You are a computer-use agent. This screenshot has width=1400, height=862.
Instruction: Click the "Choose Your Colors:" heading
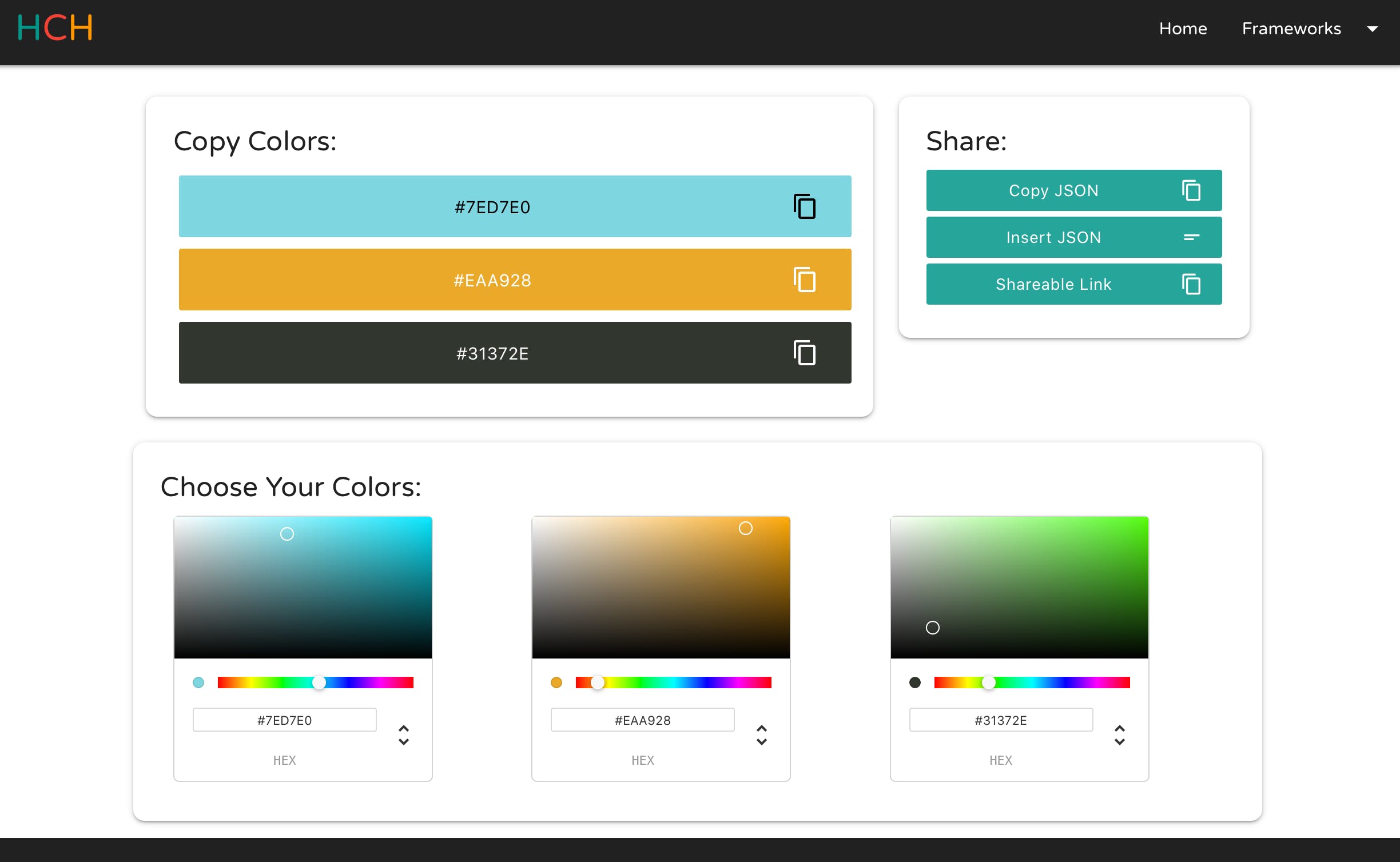291,487
